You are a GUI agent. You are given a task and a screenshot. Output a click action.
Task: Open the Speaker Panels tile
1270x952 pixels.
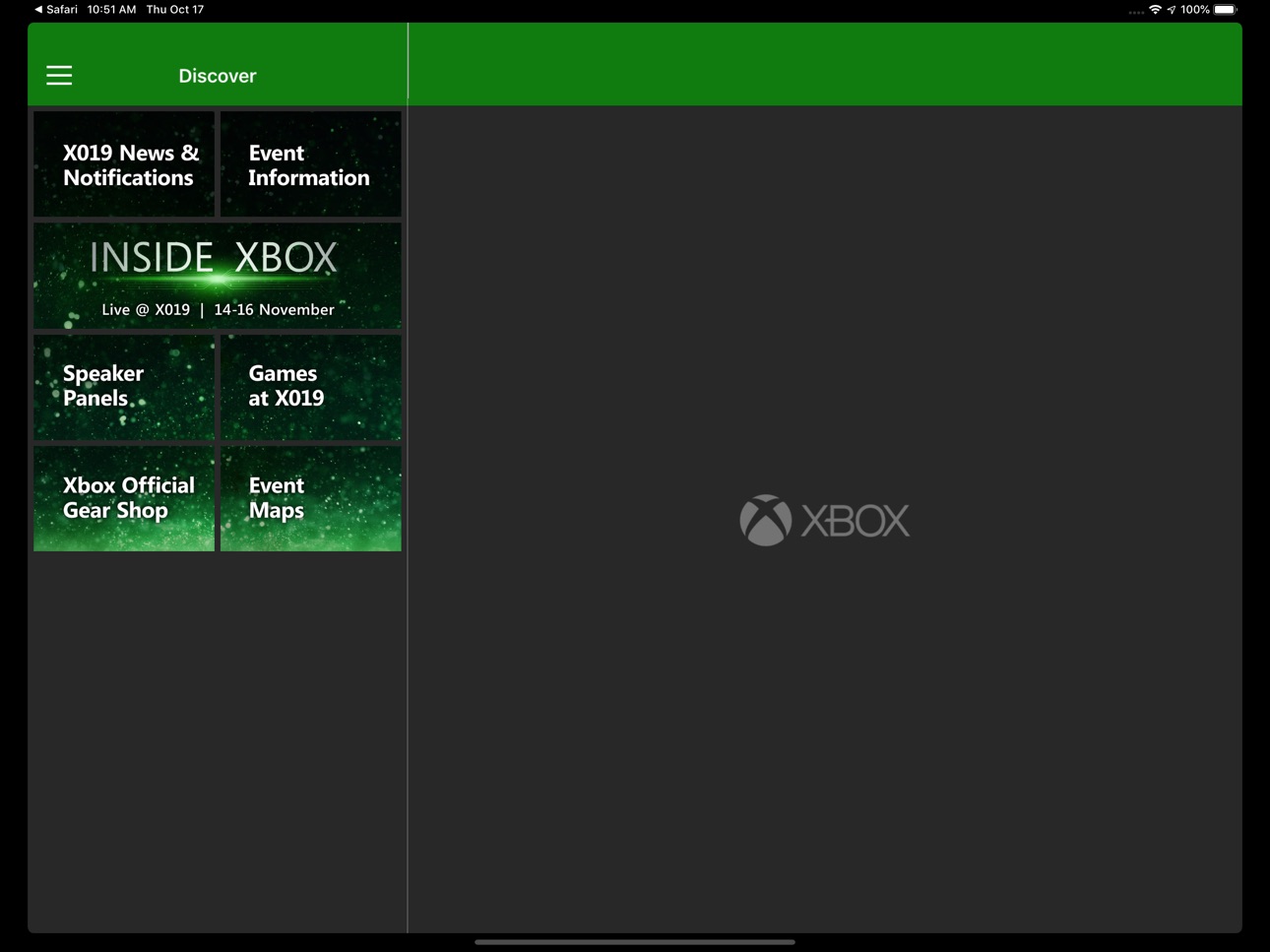tap(124, 387)
